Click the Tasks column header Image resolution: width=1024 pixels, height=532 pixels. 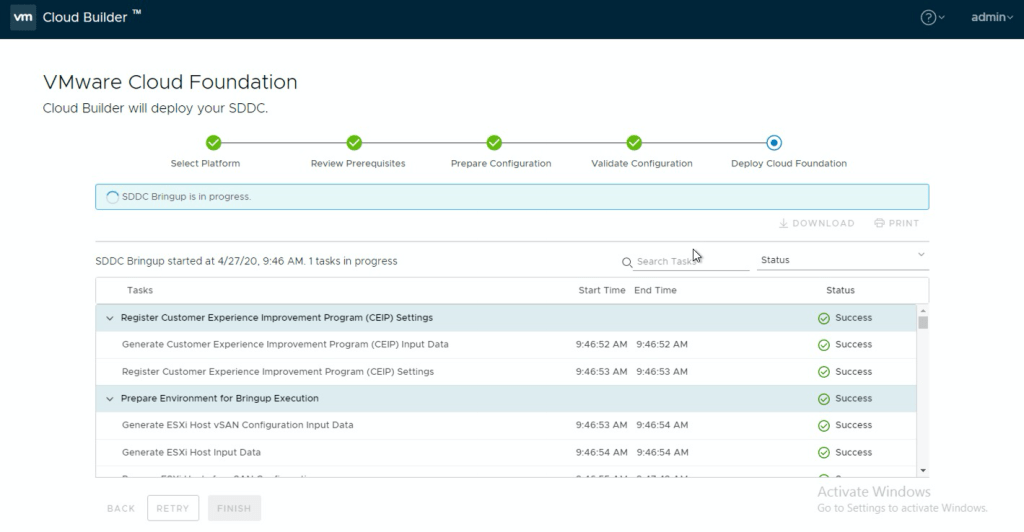[140, 290]
